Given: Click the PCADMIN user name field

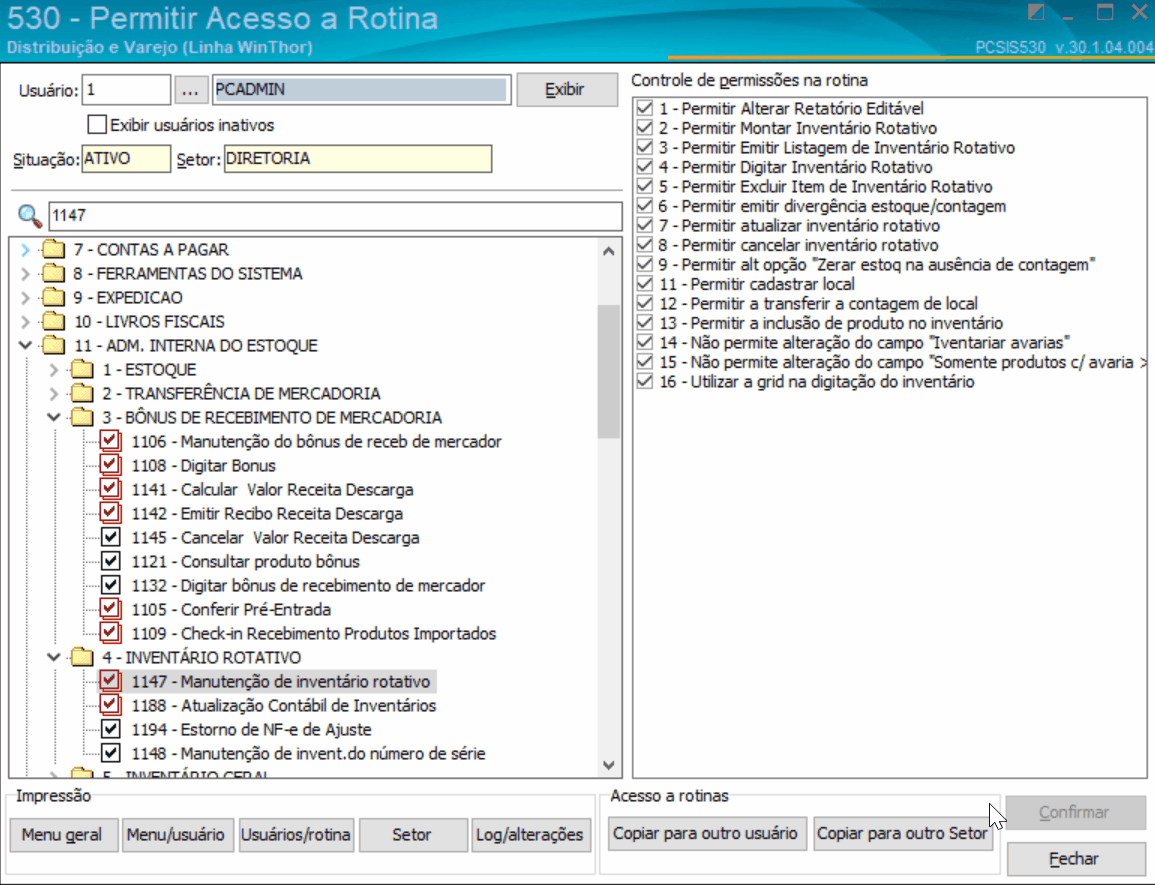Looking at the screenshot, I should coord(361,90).
